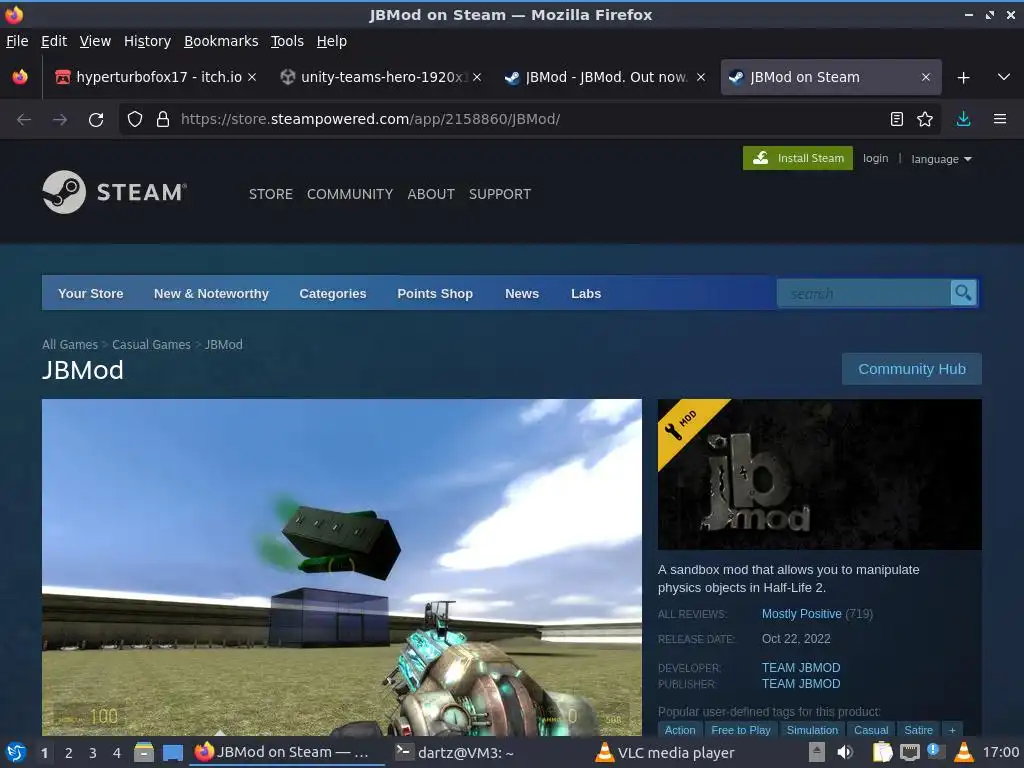Go forward one page
This screenshot has width=1024, height=768.
click(60, 120)
